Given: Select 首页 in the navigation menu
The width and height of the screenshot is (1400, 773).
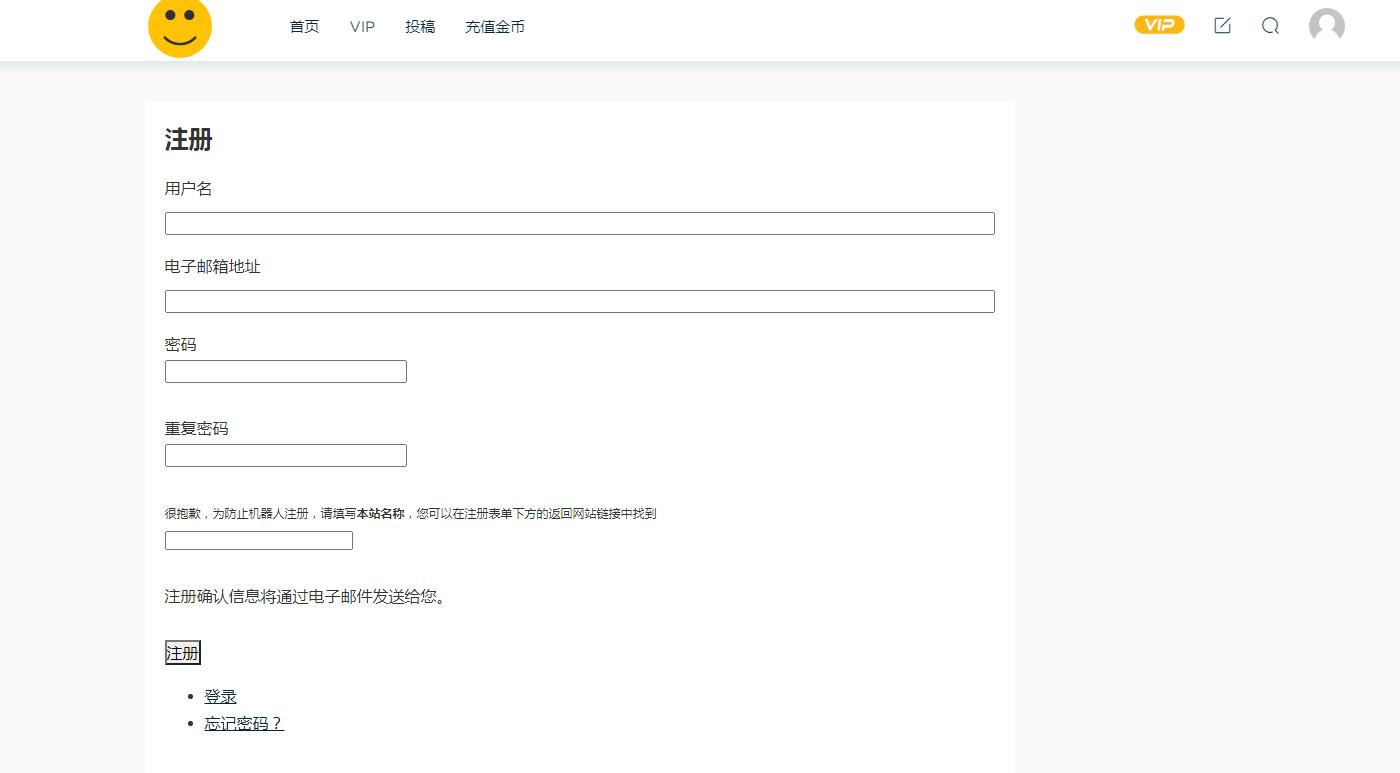Looking at the screenshot, I should tap(303, 27).
